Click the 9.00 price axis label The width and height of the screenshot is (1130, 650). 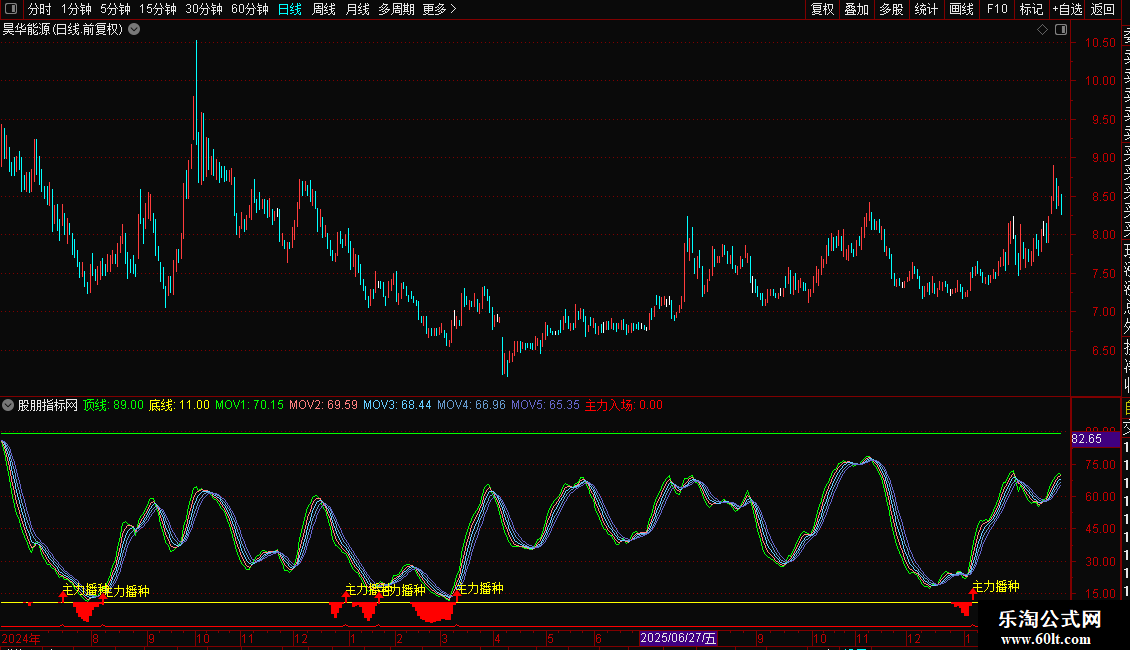tap(1103, 158)
